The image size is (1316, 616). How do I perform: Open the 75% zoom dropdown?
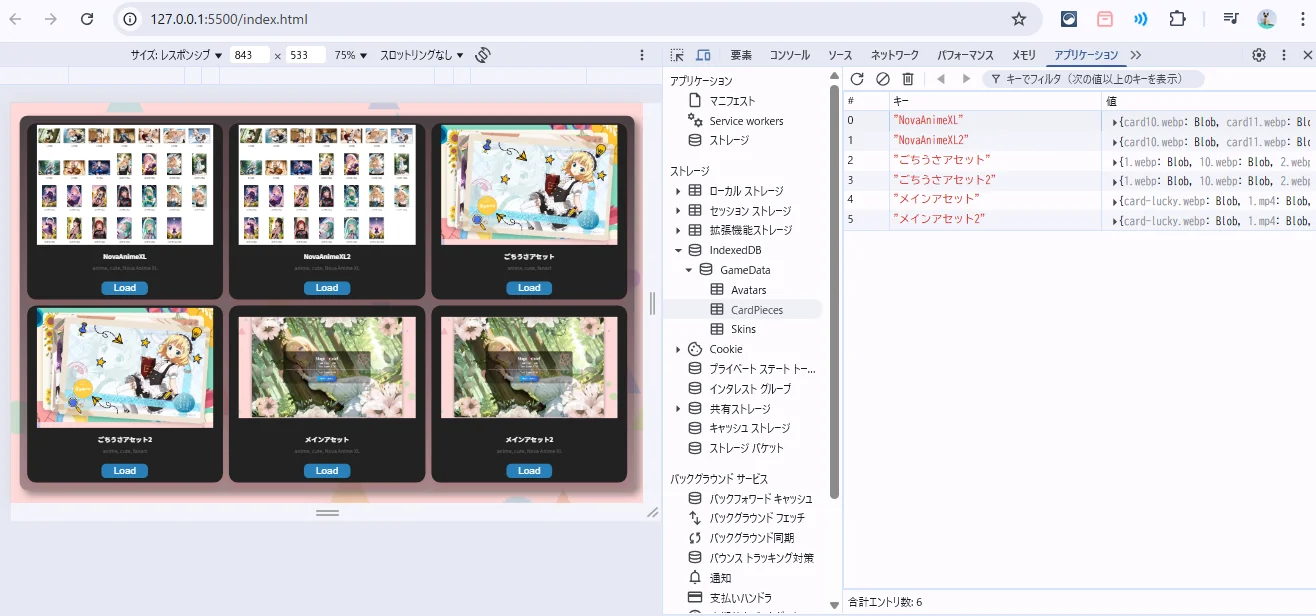pyautogui.click(x=350, y=55)
